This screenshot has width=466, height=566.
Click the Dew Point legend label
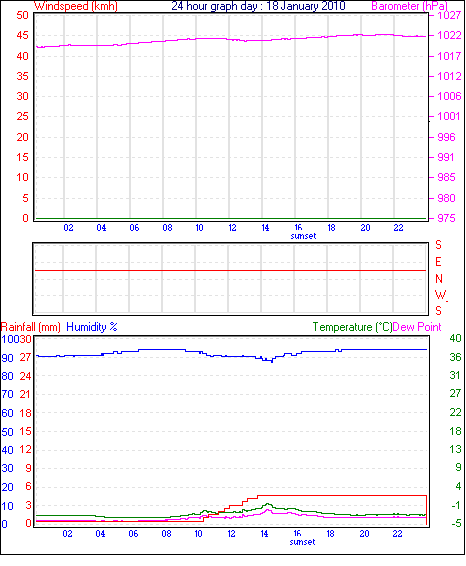pyautogui.click(x=417, y=327)
